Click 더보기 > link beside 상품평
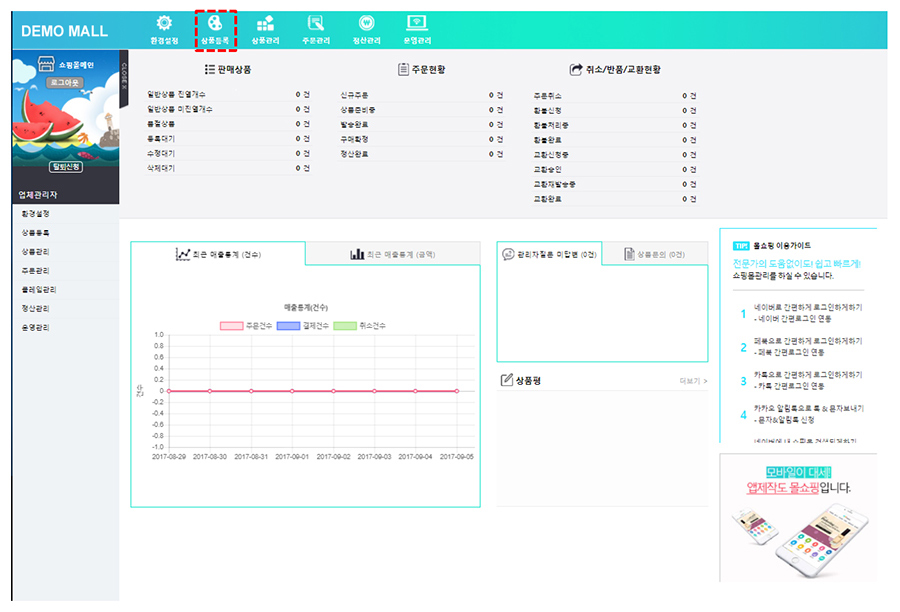This screenshot has width=900, height=612. (x=693, y=381)
